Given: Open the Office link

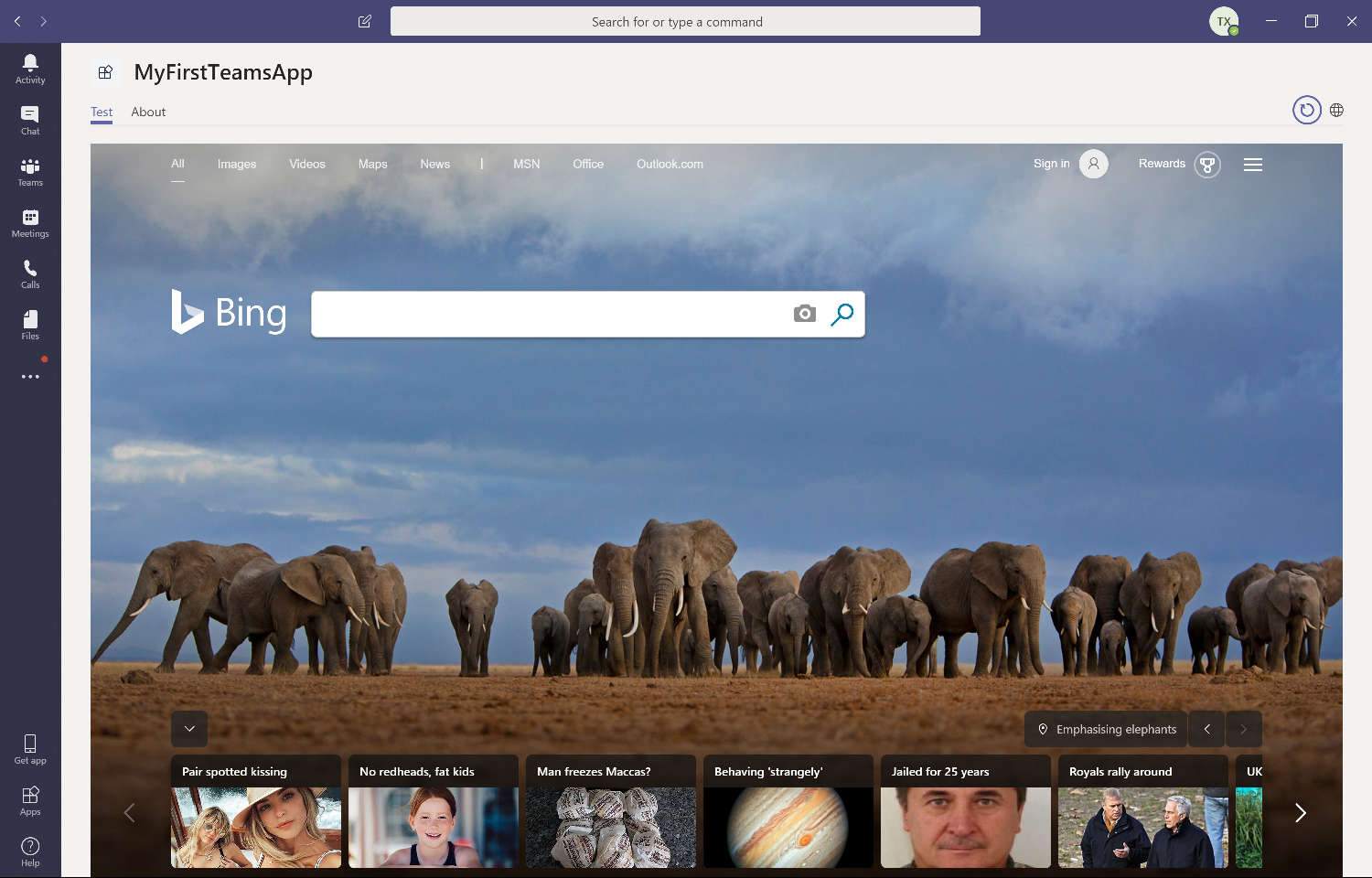Looking at the screenshot, I should coord(588,164).
